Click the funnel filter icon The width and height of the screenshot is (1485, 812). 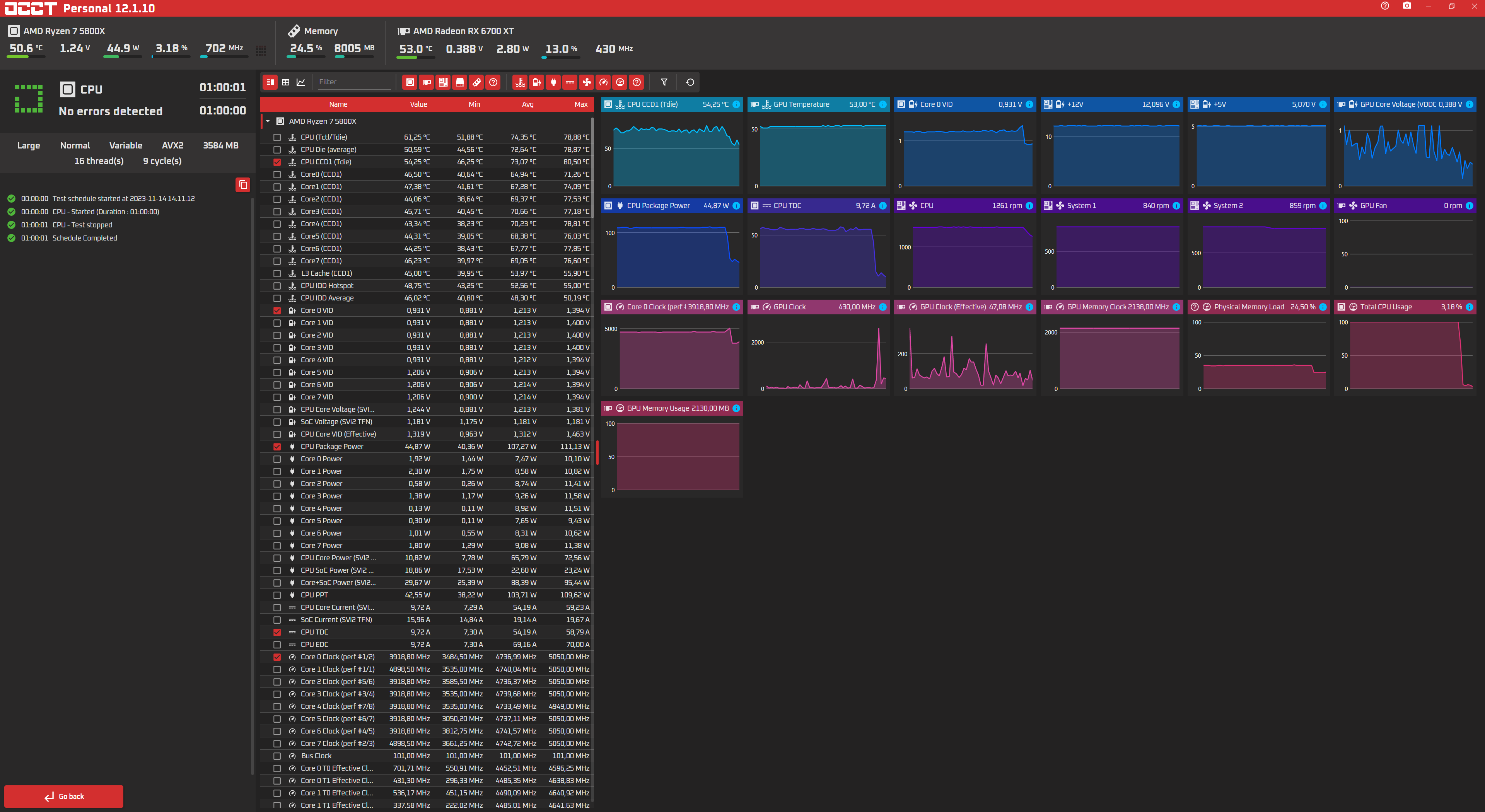pos(664,82)
